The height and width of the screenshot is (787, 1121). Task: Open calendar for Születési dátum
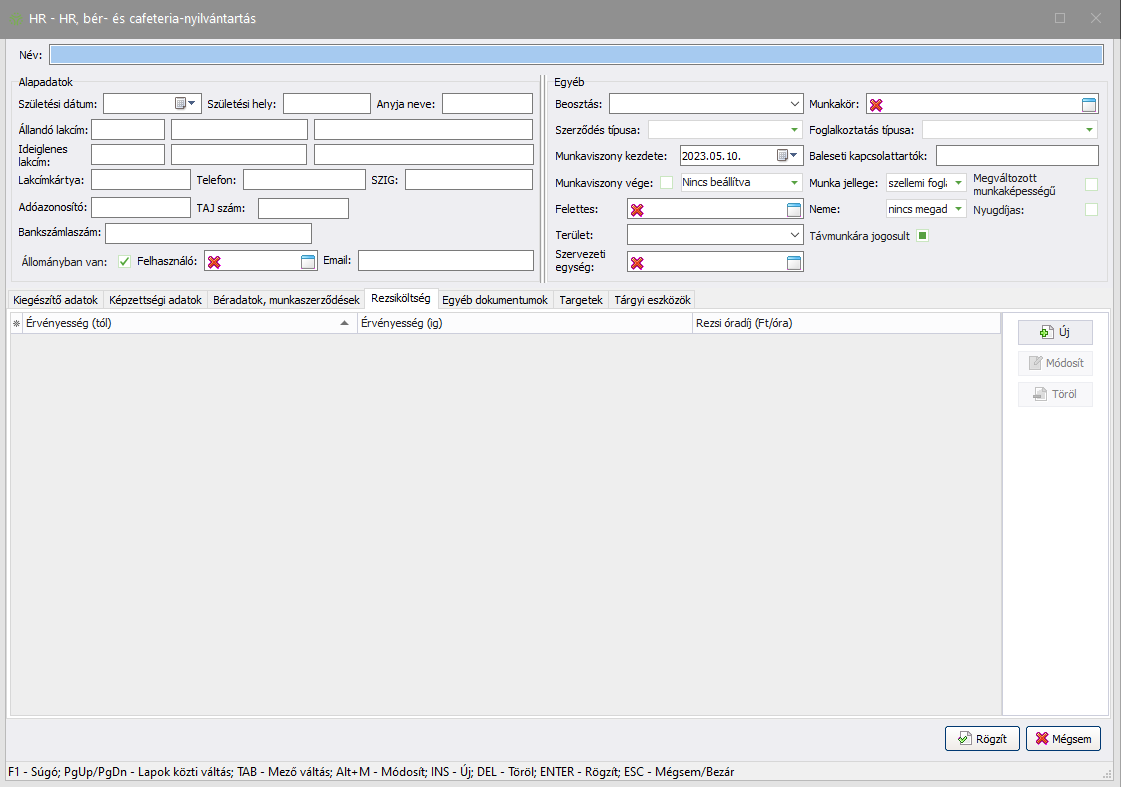(181, 103)
